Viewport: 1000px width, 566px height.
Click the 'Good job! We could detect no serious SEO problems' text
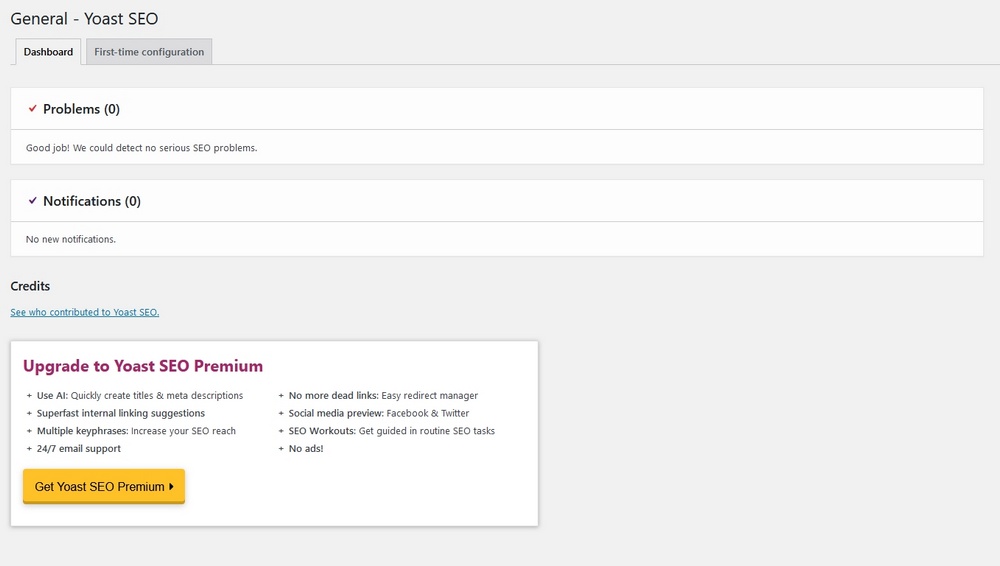pos(142,147)
